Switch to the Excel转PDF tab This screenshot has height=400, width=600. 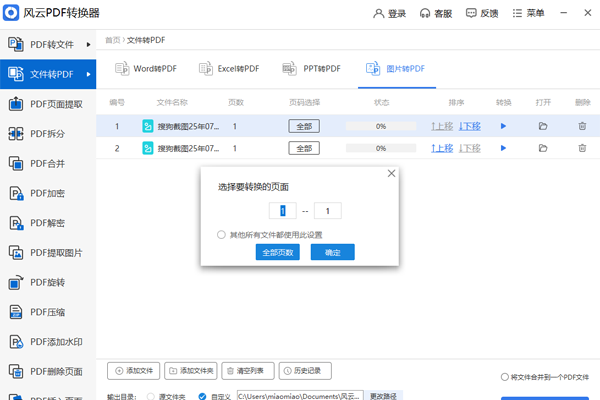coord(232,69)
